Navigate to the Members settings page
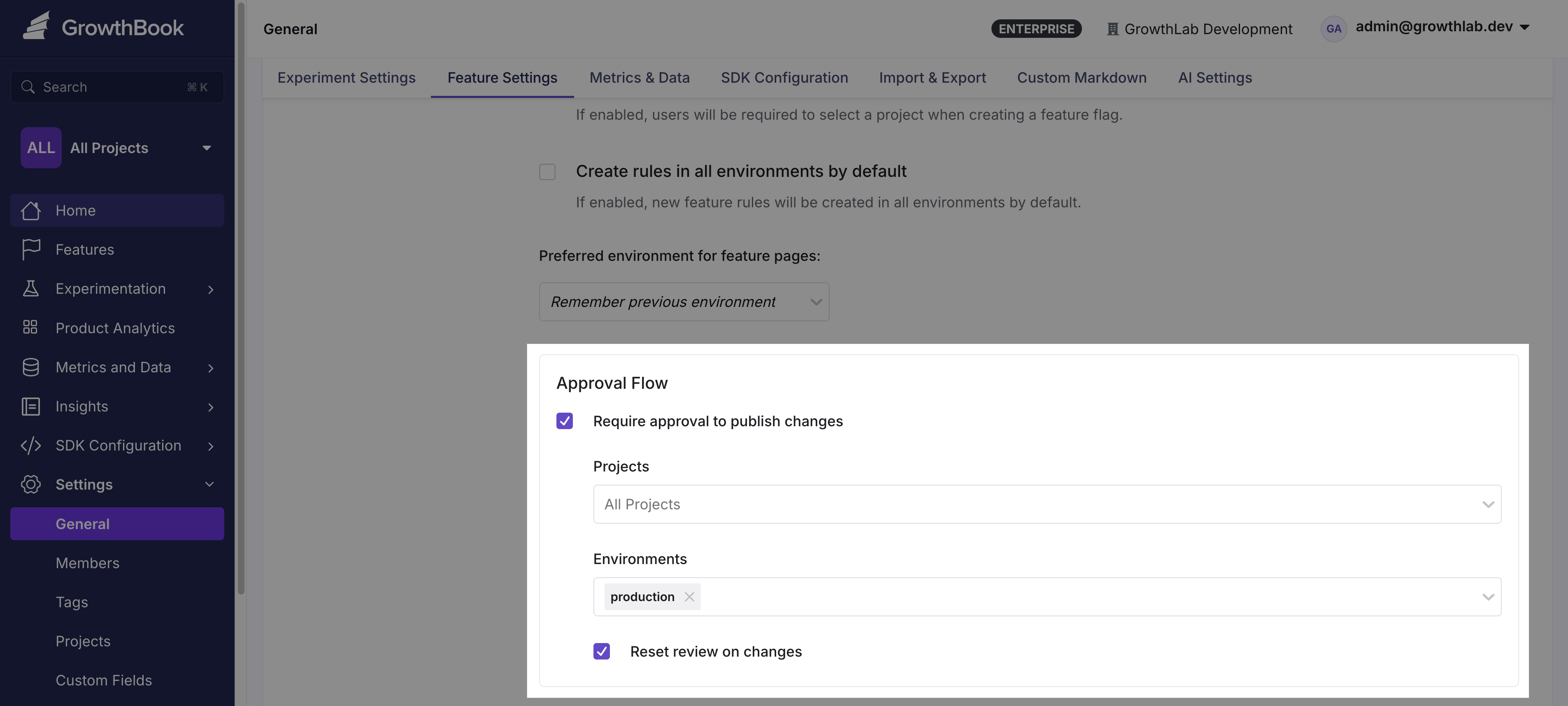 (x=87, y=562)
